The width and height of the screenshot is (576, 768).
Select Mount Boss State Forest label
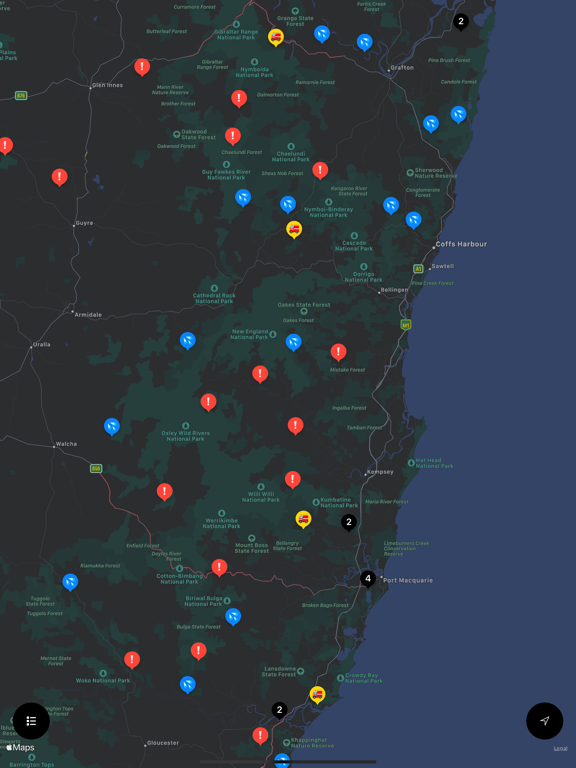point(252,548)
